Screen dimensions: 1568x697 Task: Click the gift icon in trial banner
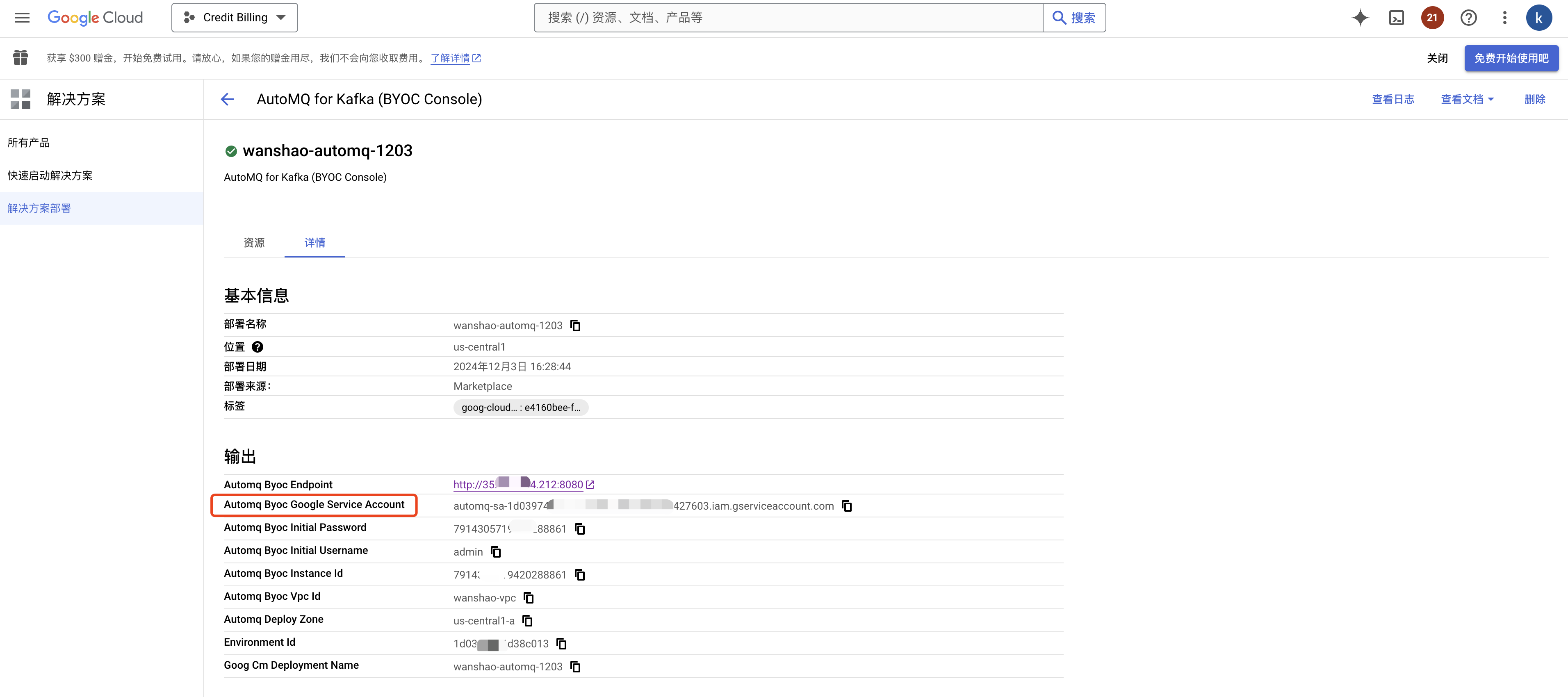pyautogui.click(x=21, y=58)
